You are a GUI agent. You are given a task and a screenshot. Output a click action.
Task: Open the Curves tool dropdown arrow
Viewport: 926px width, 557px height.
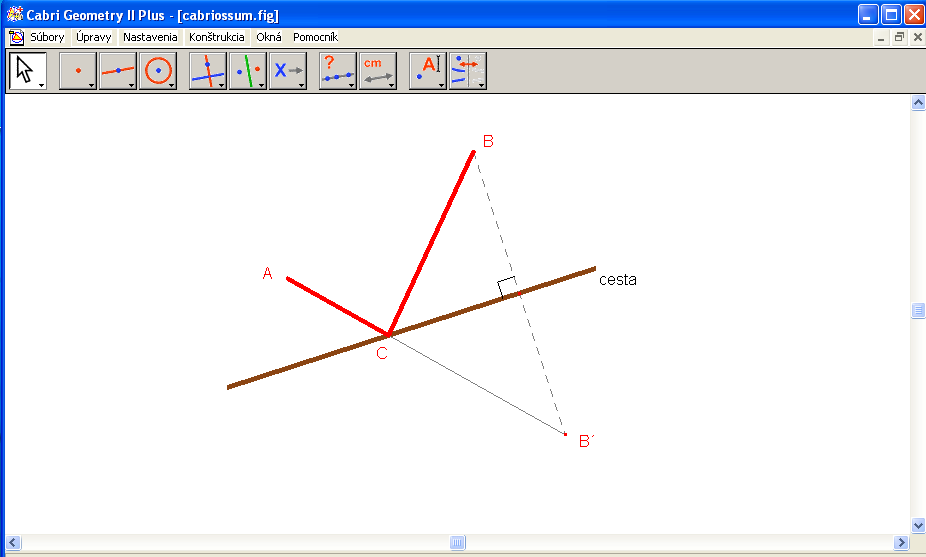pyautogui.click(x=172, y=86)
